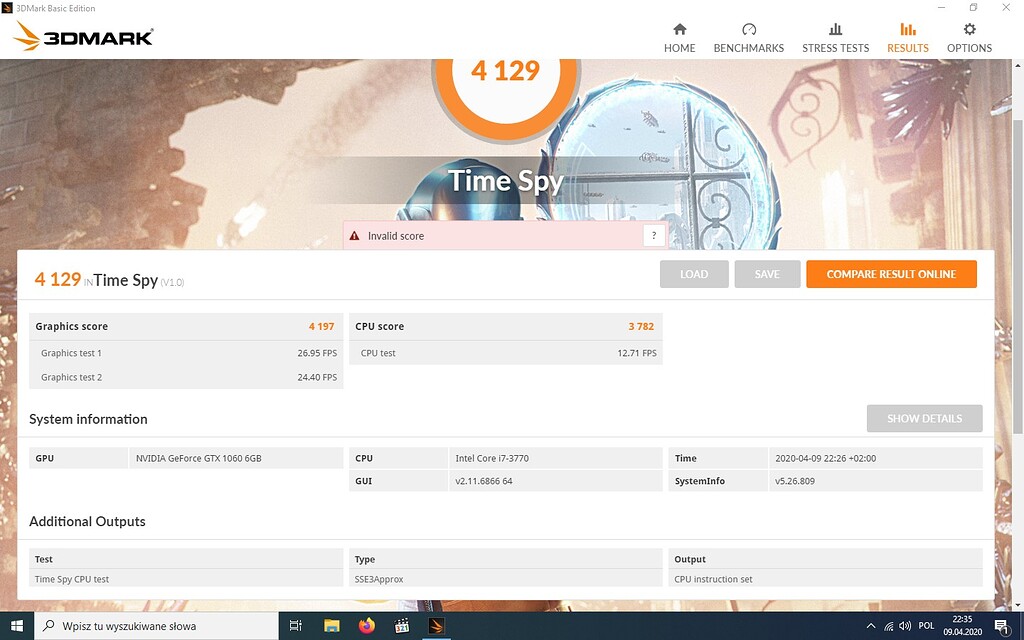Open Firefox from the taskbar
Viewport: 1024px width, 640px height.
pyautogui.click(x=367, y=626)
